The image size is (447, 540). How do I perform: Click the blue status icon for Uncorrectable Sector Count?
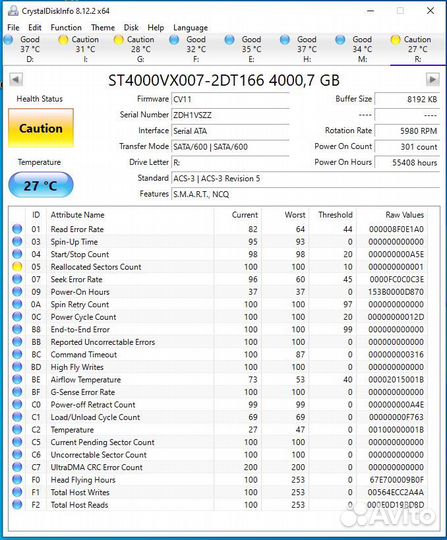point(17,455)
